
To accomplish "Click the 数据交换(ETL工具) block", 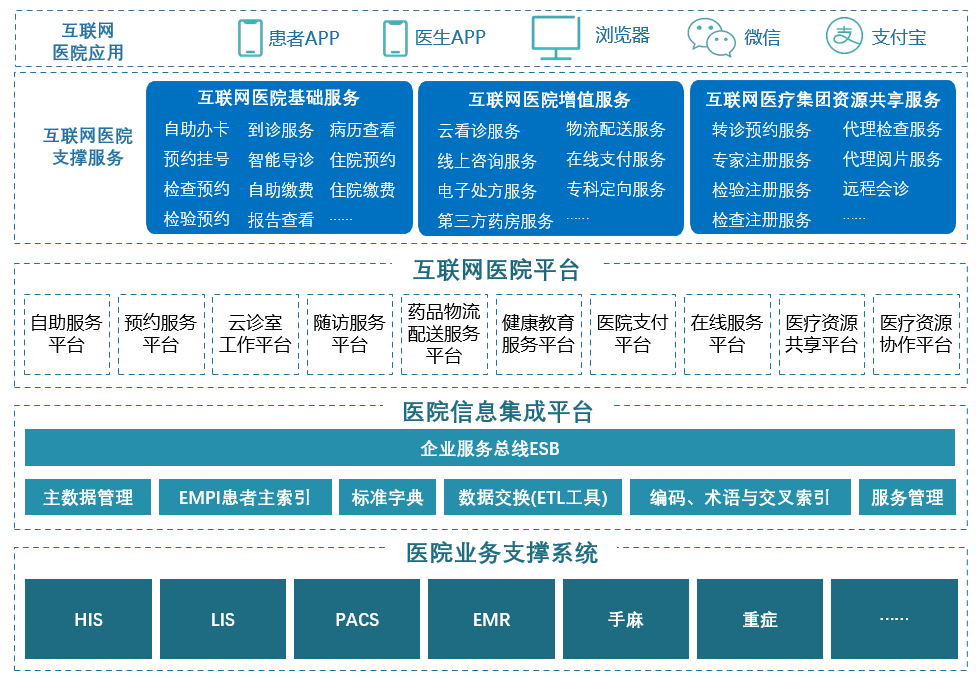I will click(533, 497).
